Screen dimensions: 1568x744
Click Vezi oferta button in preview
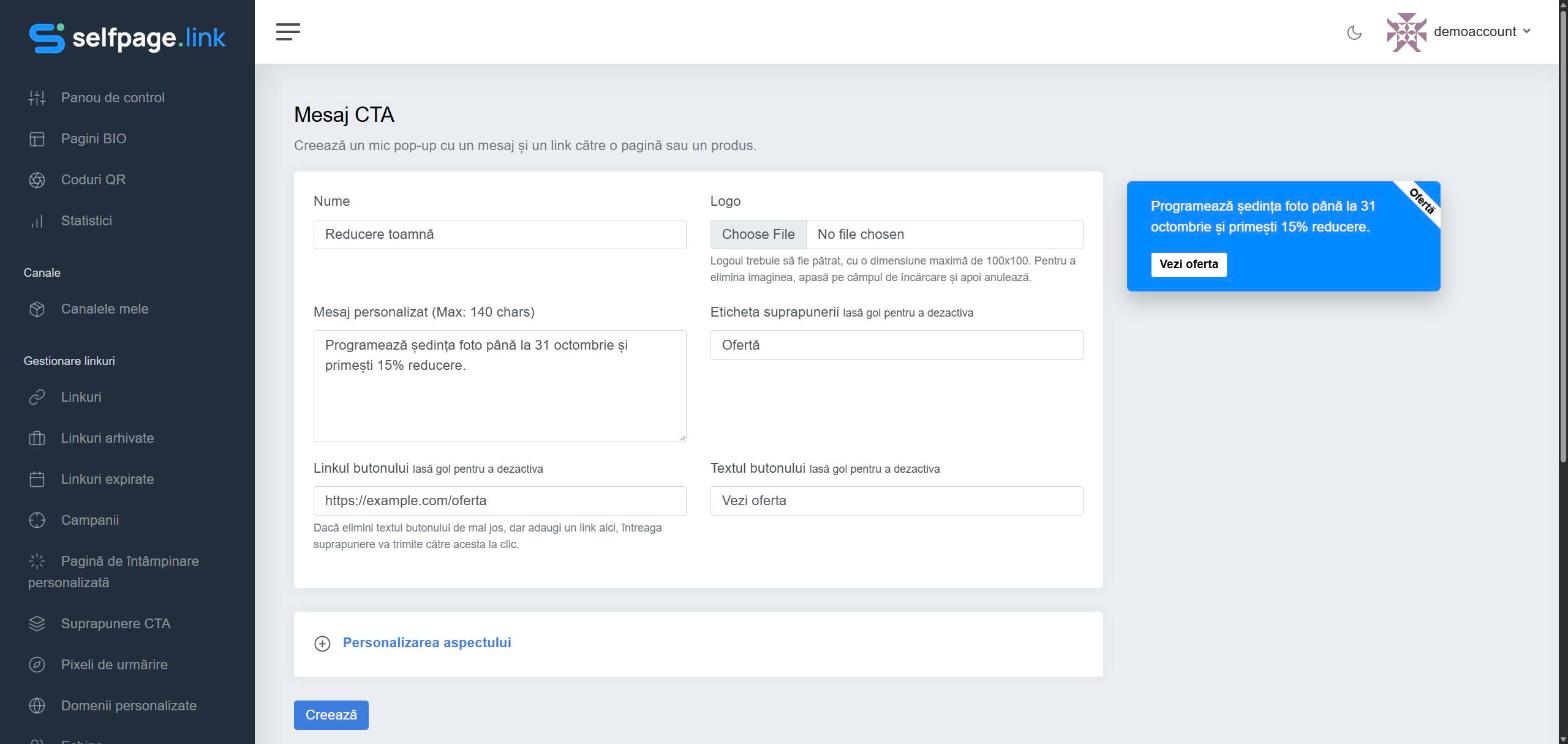pyautogui.click(x=1189, y=264)
